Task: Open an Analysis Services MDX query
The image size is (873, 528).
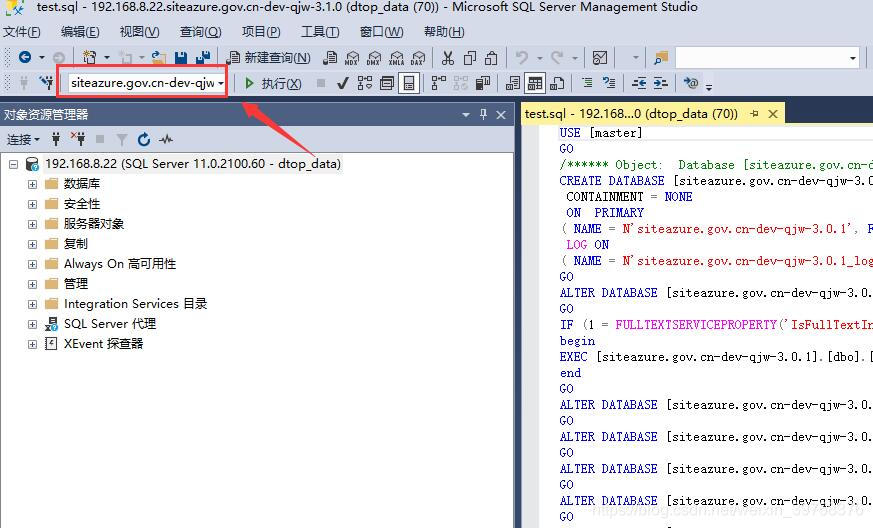Action: coord(352,57)
